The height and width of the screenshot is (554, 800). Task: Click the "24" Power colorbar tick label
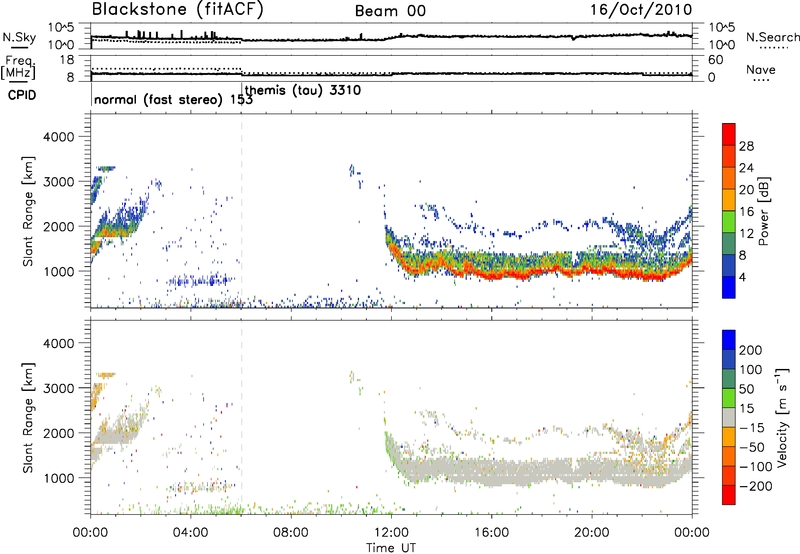(746, 168)
